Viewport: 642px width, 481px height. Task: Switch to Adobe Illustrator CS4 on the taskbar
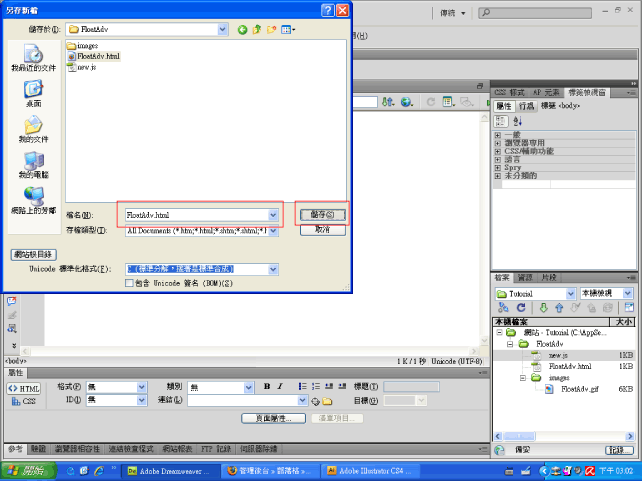tap(370, 471)
